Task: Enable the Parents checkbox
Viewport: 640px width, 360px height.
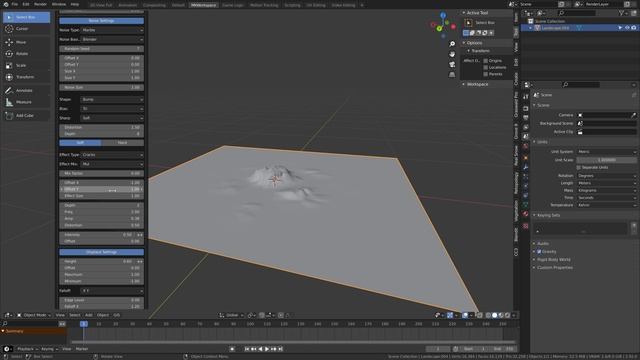Action: [x=486, y=74]
